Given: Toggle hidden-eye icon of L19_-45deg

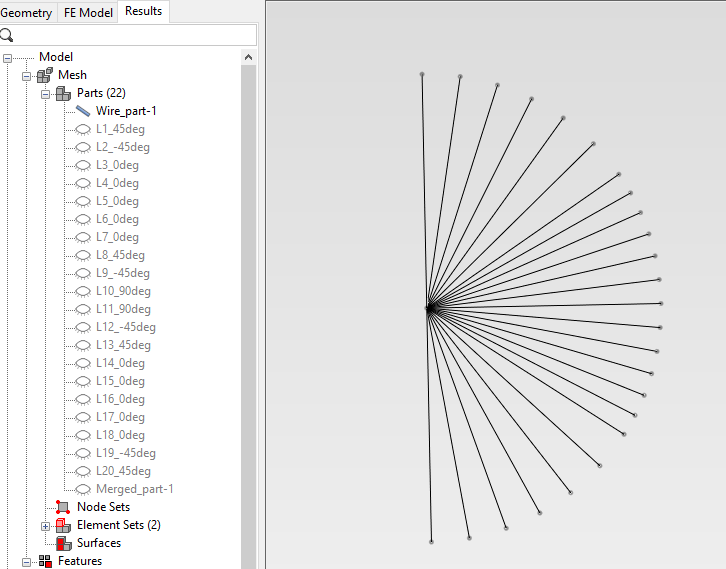Looking at the screenshot, I should coord(83,453).
